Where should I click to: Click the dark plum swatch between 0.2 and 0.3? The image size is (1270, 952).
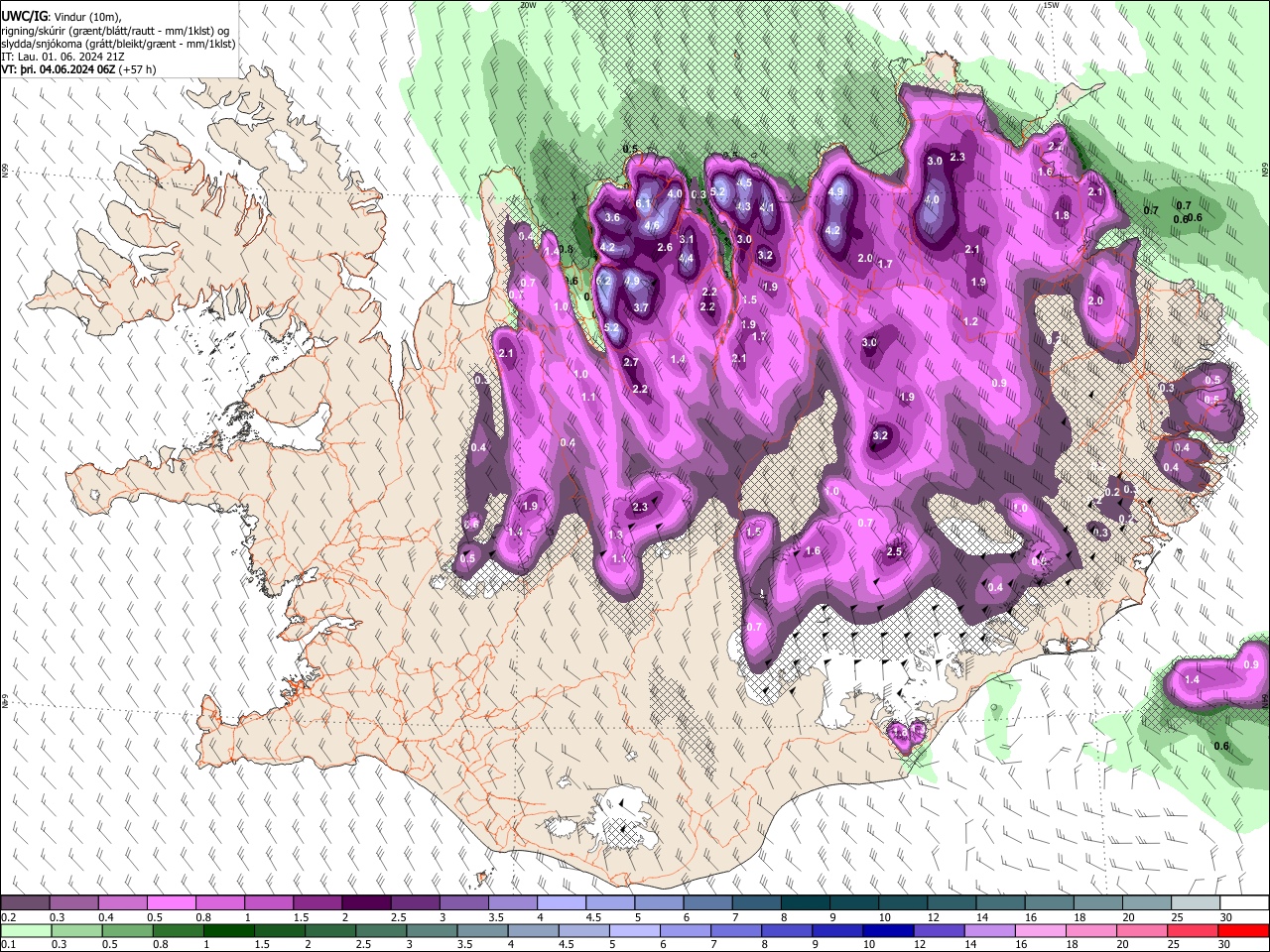click(x=26, y=903)
